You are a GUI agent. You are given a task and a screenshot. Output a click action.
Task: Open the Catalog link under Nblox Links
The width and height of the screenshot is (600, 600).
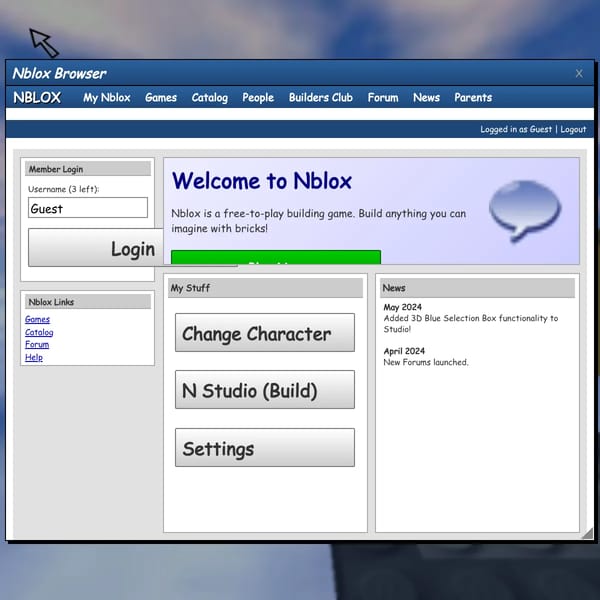click(x=39, y=332)
